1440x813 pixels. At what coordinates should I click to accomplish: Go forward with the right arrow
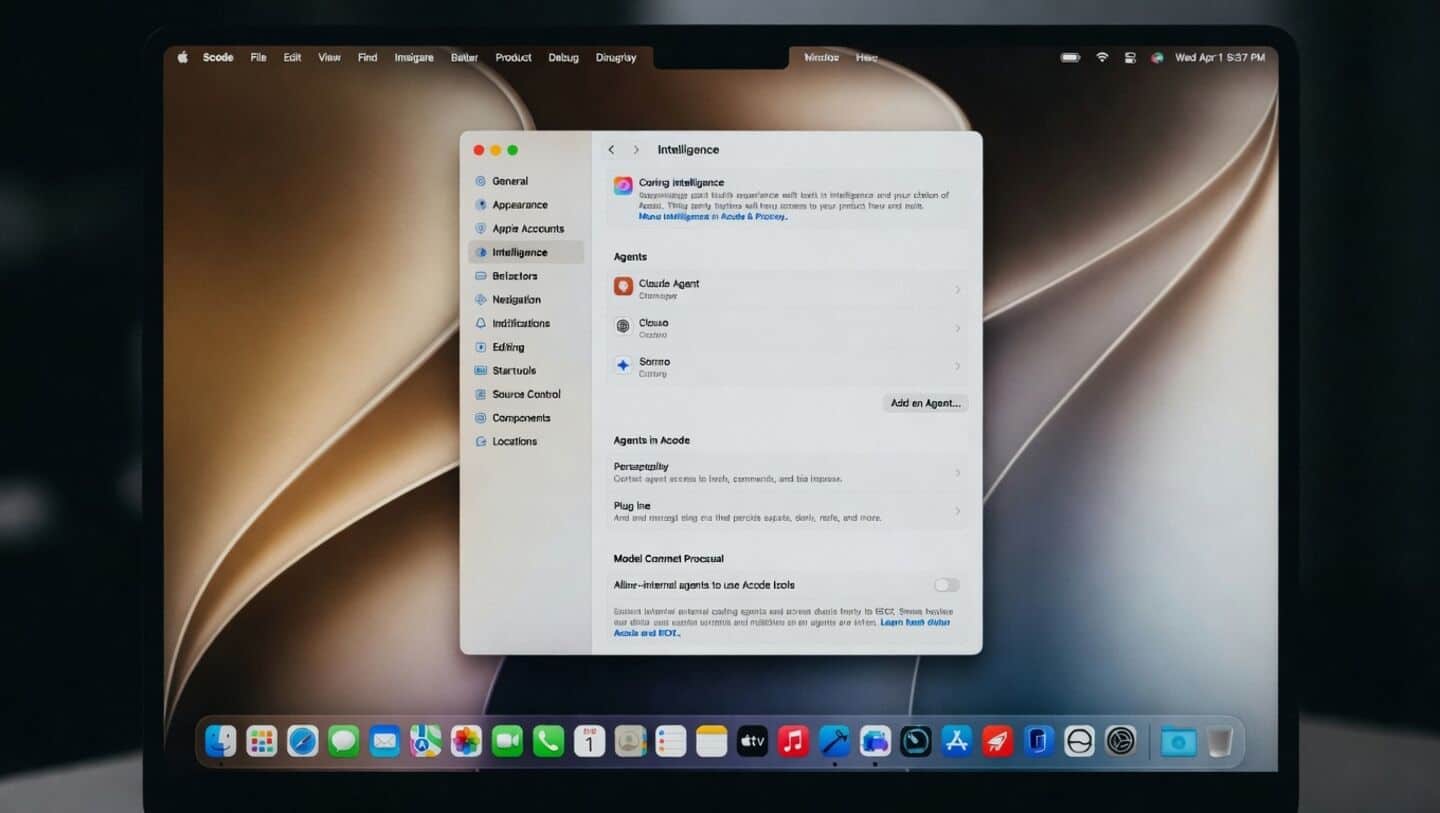point(636,150)
